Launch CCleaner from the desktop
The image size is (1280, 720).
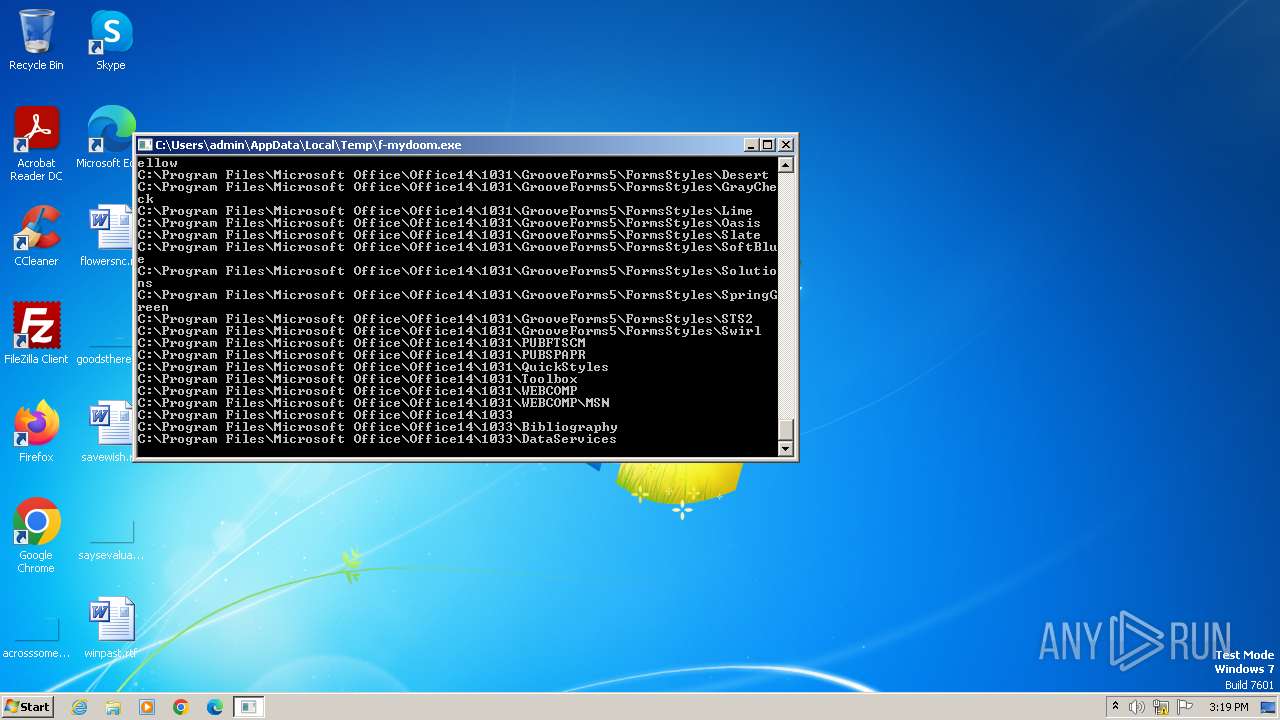coord(36,236)
